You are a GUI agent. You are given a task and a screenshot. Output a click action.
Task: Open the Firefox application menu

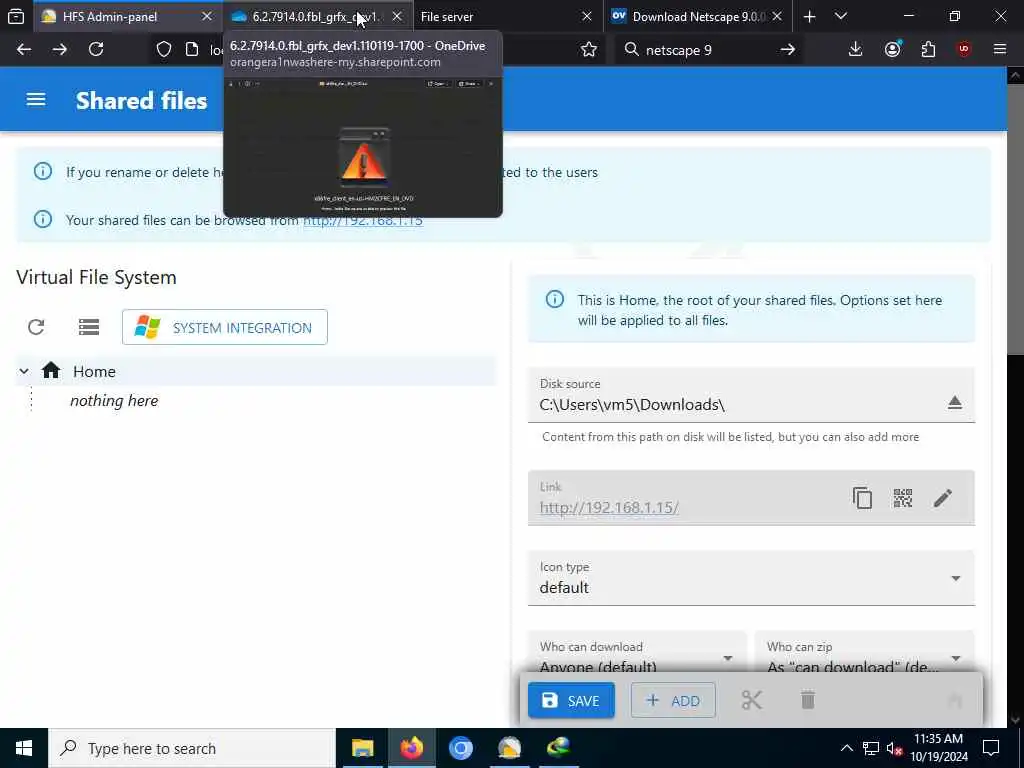pyautogui.click(x=1000, y=49)
